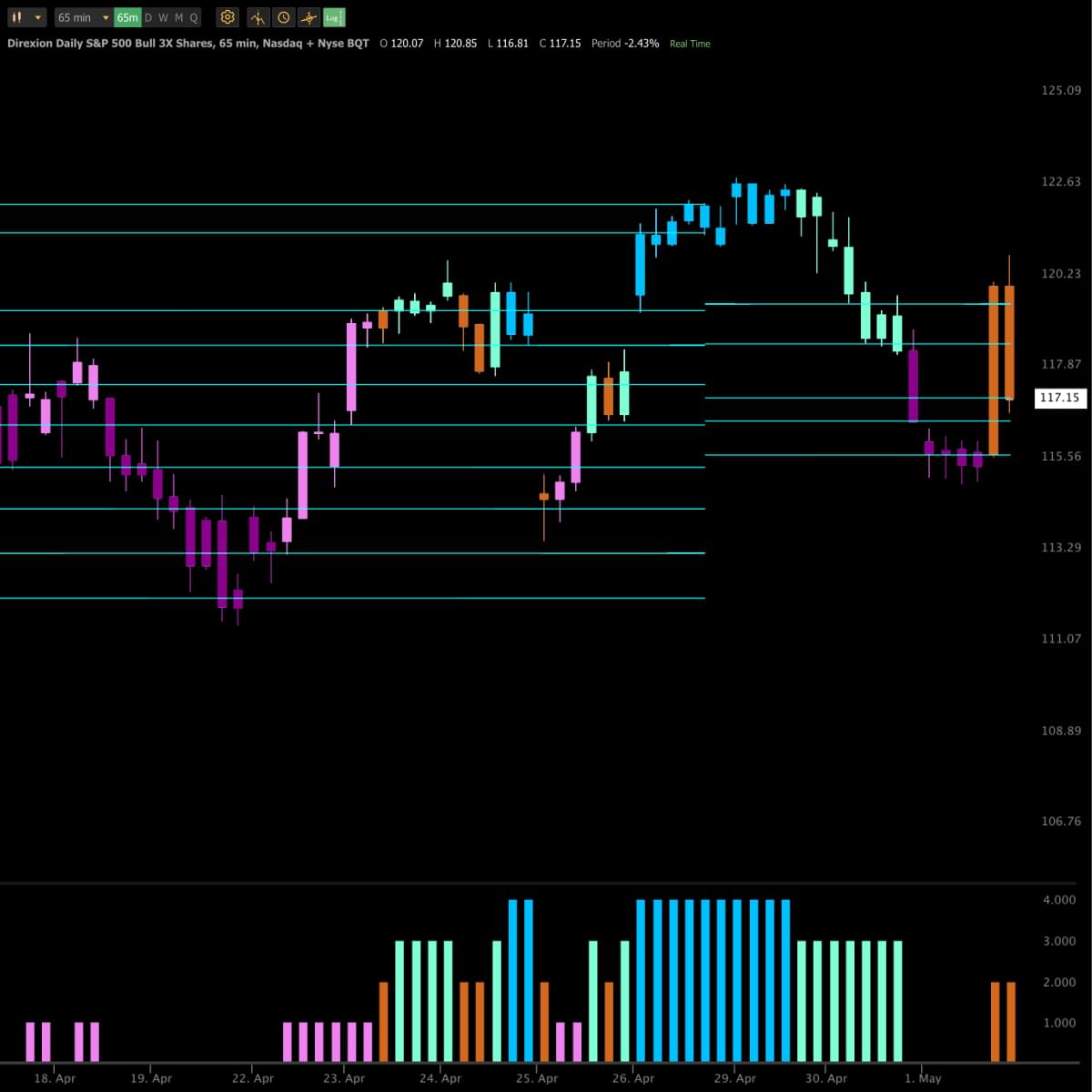
Task: Click the 117.15 price label on right axis
Action: [x=1060, y=398]
